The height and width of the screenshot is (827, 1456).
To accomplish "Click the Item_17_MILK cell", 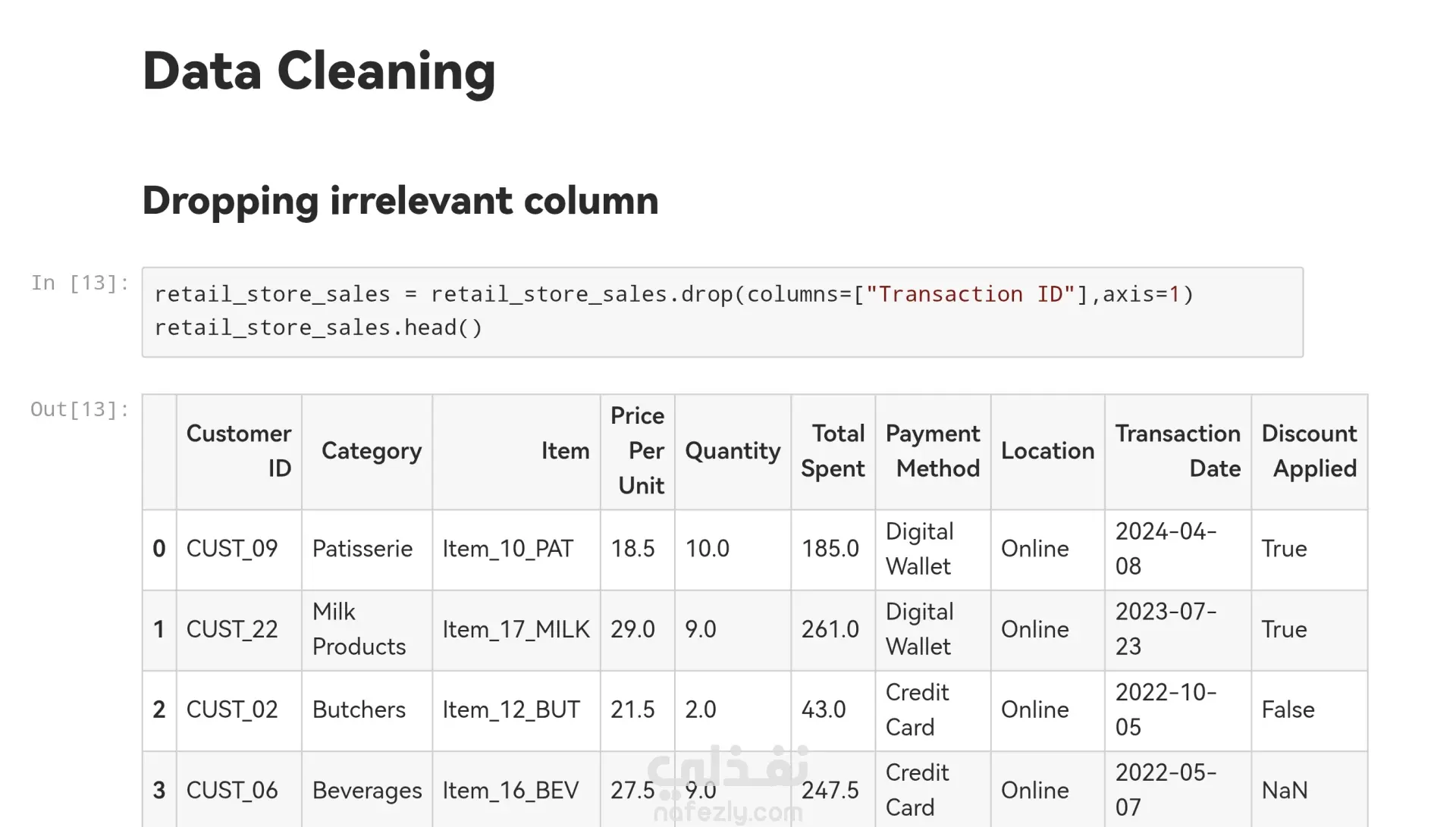I will pyautogui.click(x=516, y=629).
